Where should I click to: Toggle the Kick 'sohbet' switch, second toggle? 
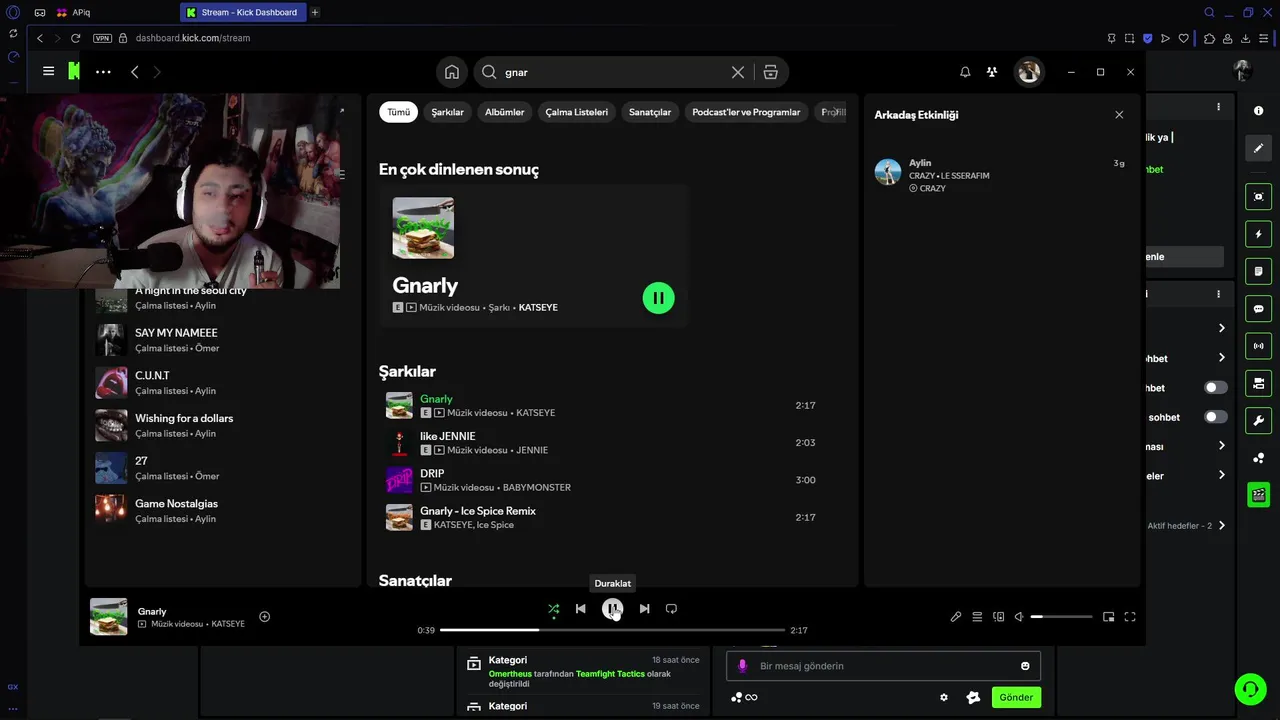[1216, 417]
